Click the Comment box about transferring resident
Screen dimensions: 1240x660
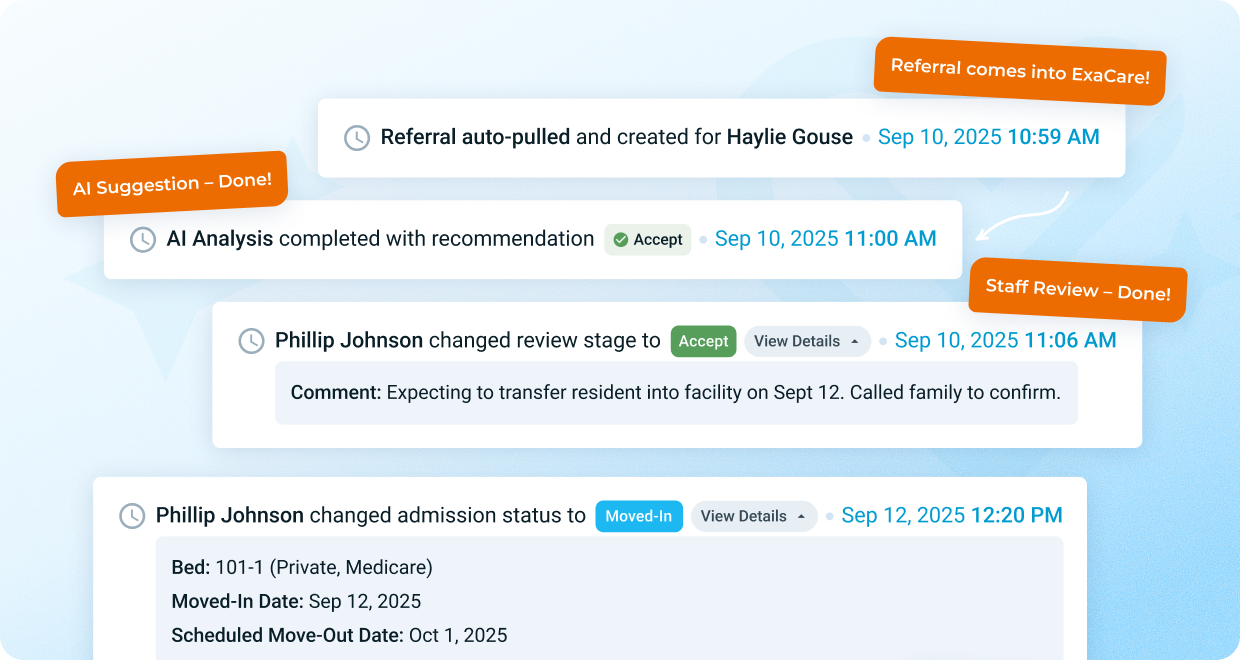tap(676, 393)
